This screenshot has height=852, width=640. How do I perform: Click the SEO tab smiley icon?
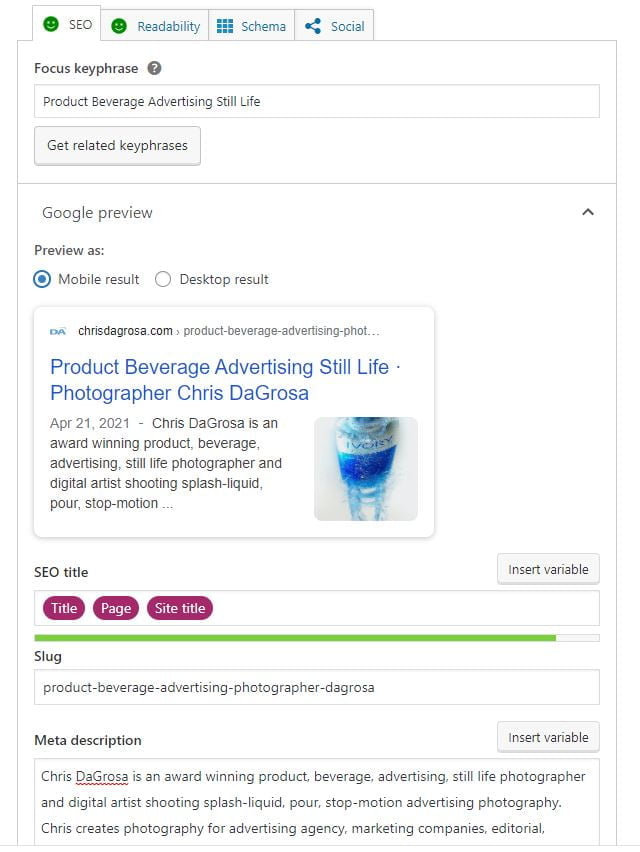(51, 24)
